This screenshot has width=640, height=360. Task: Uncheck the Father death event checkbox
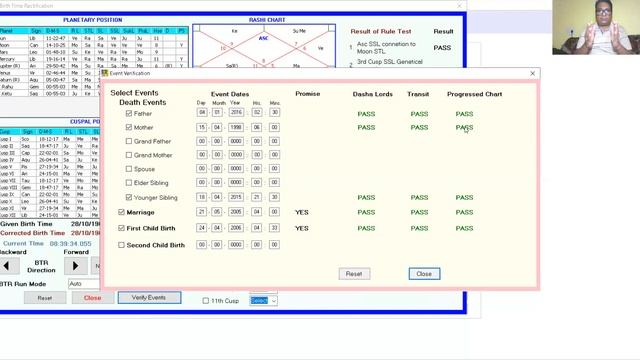pos(129,113)
